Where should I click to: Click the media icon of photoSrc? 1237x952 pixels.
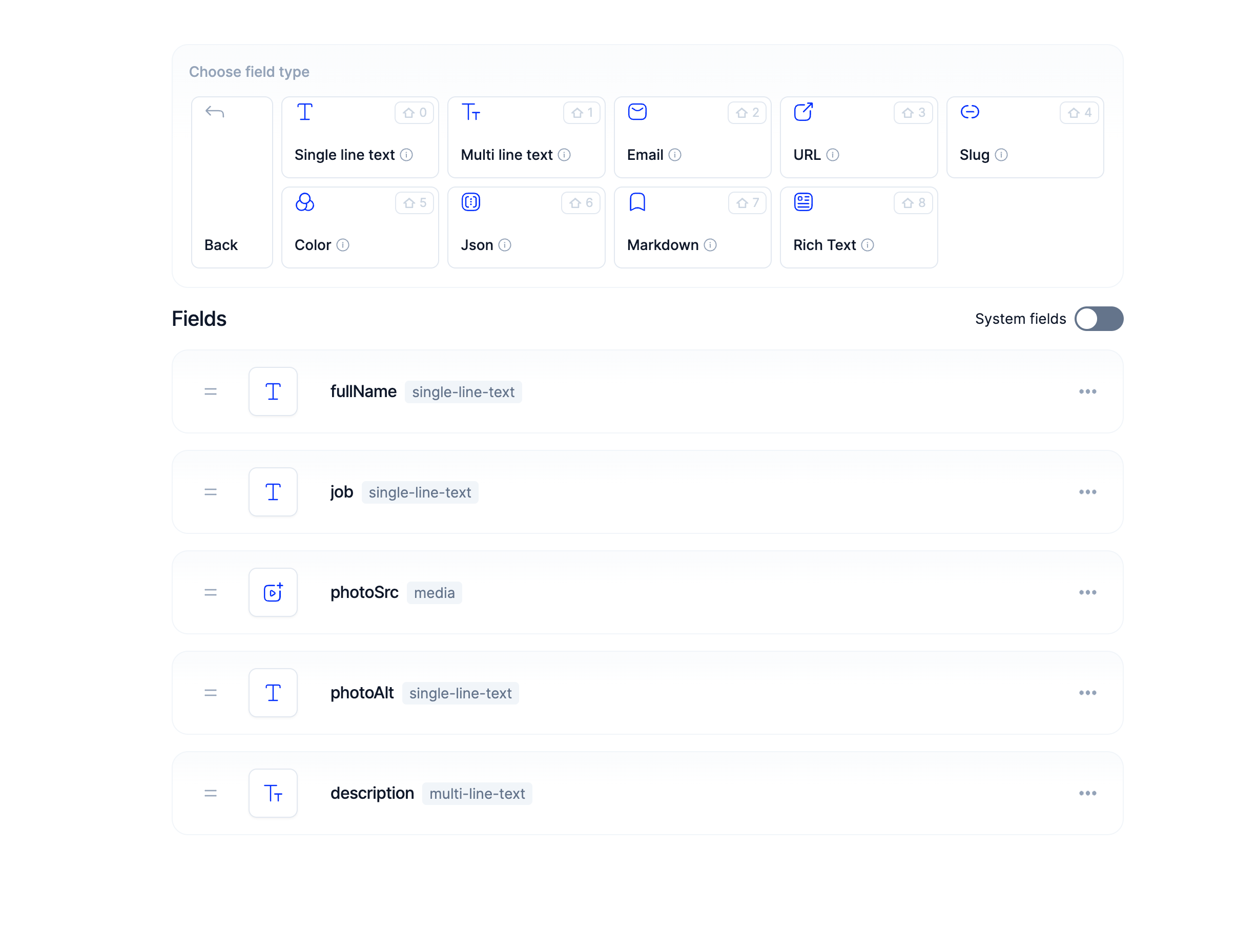point(273,592)
